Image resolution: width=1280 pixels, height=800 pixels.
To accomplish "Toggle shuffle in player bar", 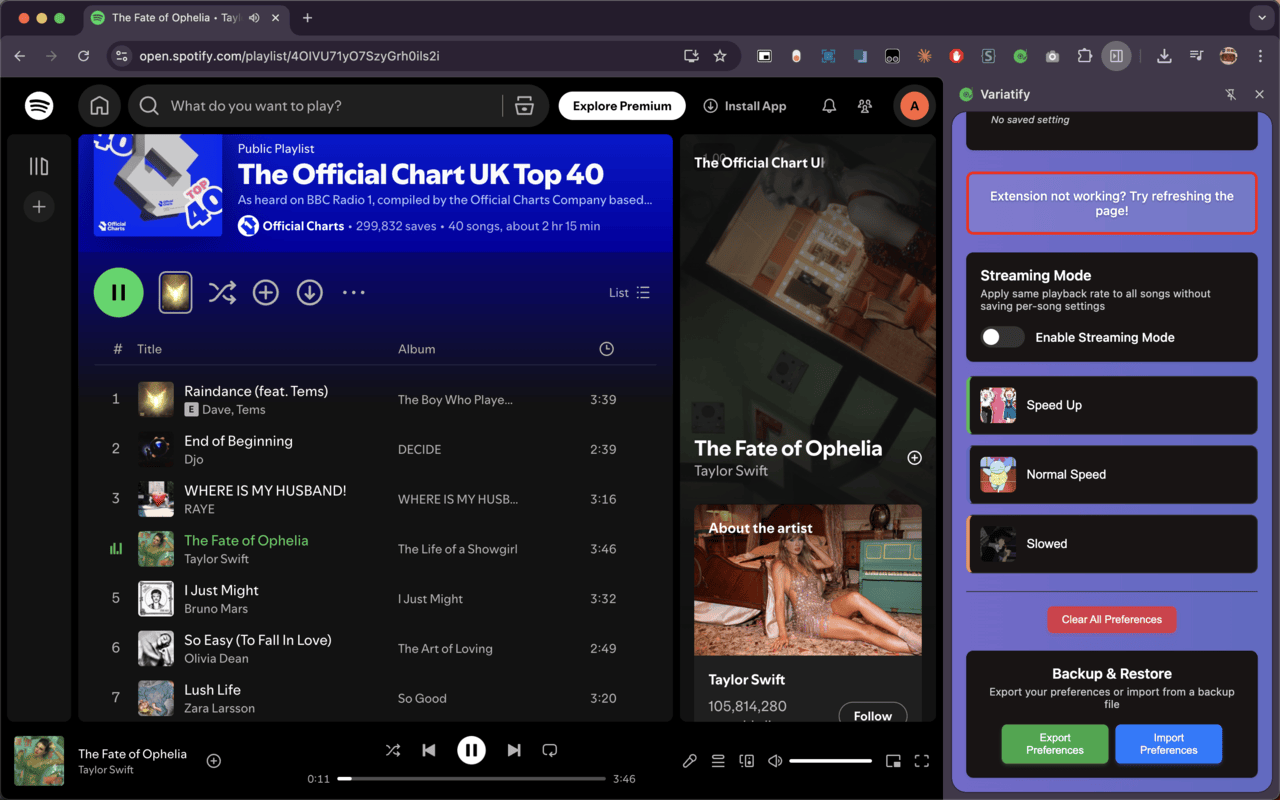I will pos(393,750).
